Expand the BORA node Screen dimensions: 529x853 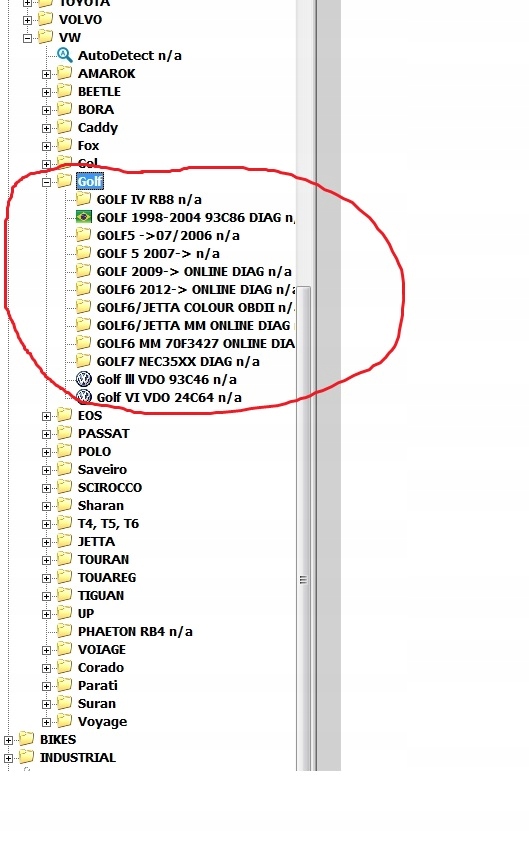(46, 110)
